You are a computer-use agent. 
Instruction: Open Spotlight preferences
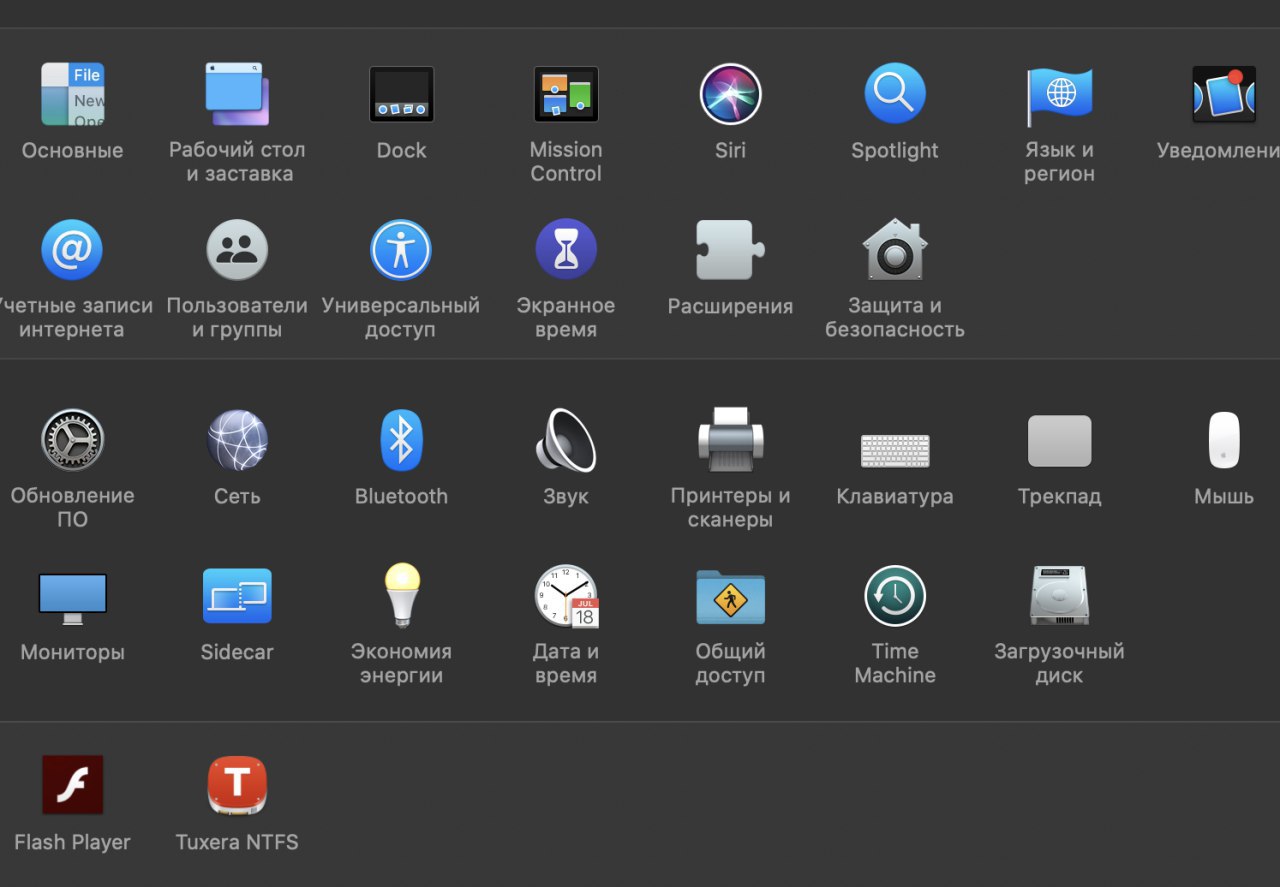tap(895, 95)
